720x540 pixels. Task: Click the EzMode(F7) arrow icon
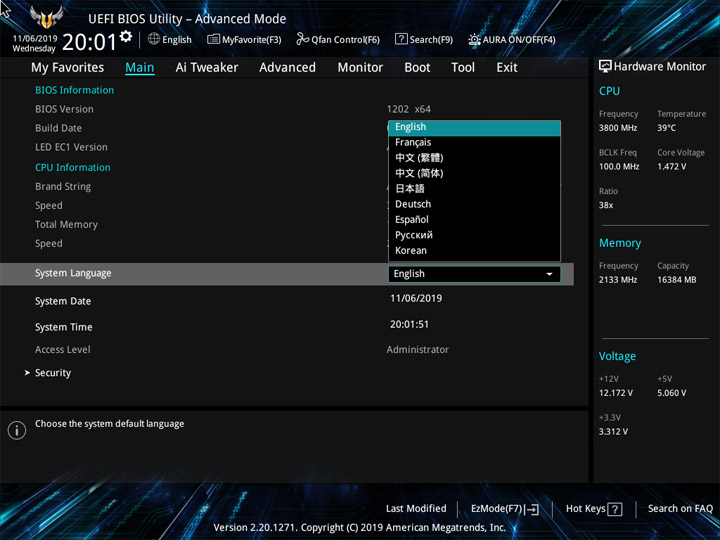(531, 509)
